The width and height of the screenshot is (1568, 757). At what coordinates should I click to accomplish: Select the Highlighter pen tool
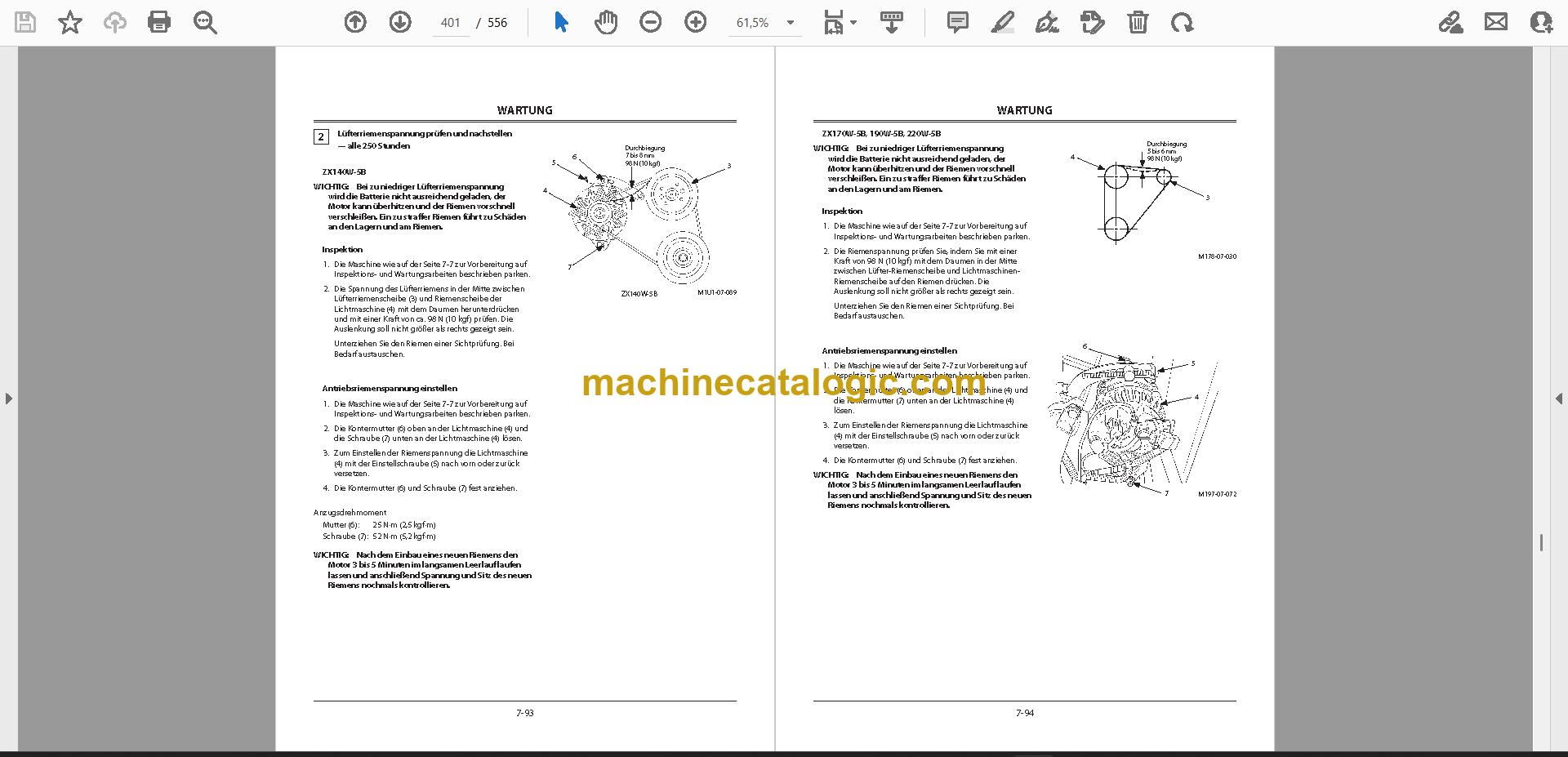tap(1003, 22)
